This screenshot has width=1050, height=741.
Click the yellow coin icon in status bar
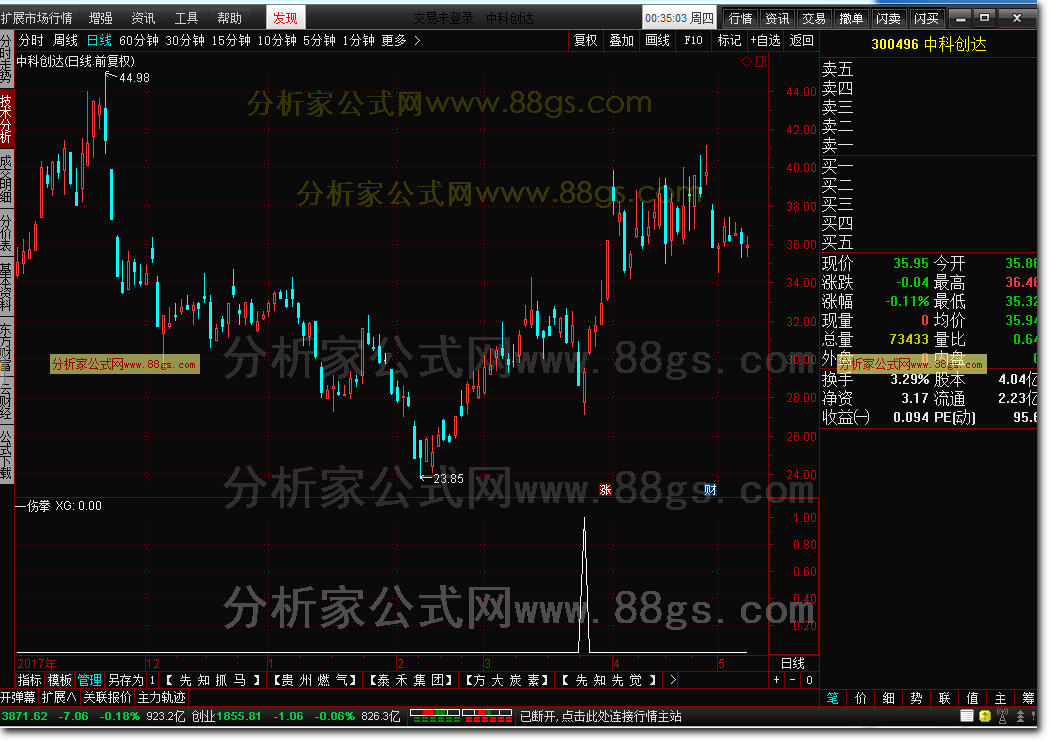(984, 716)
